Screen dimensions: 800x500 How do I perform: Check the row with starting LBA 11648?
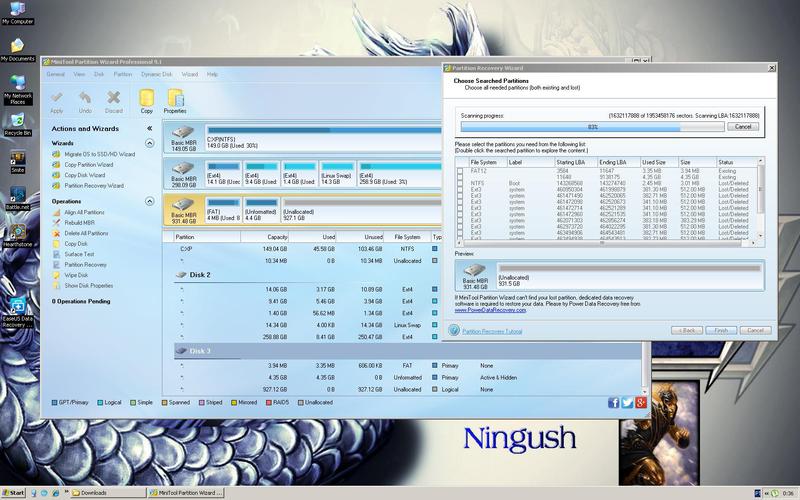pyautogui.click(x=460, y=177)
